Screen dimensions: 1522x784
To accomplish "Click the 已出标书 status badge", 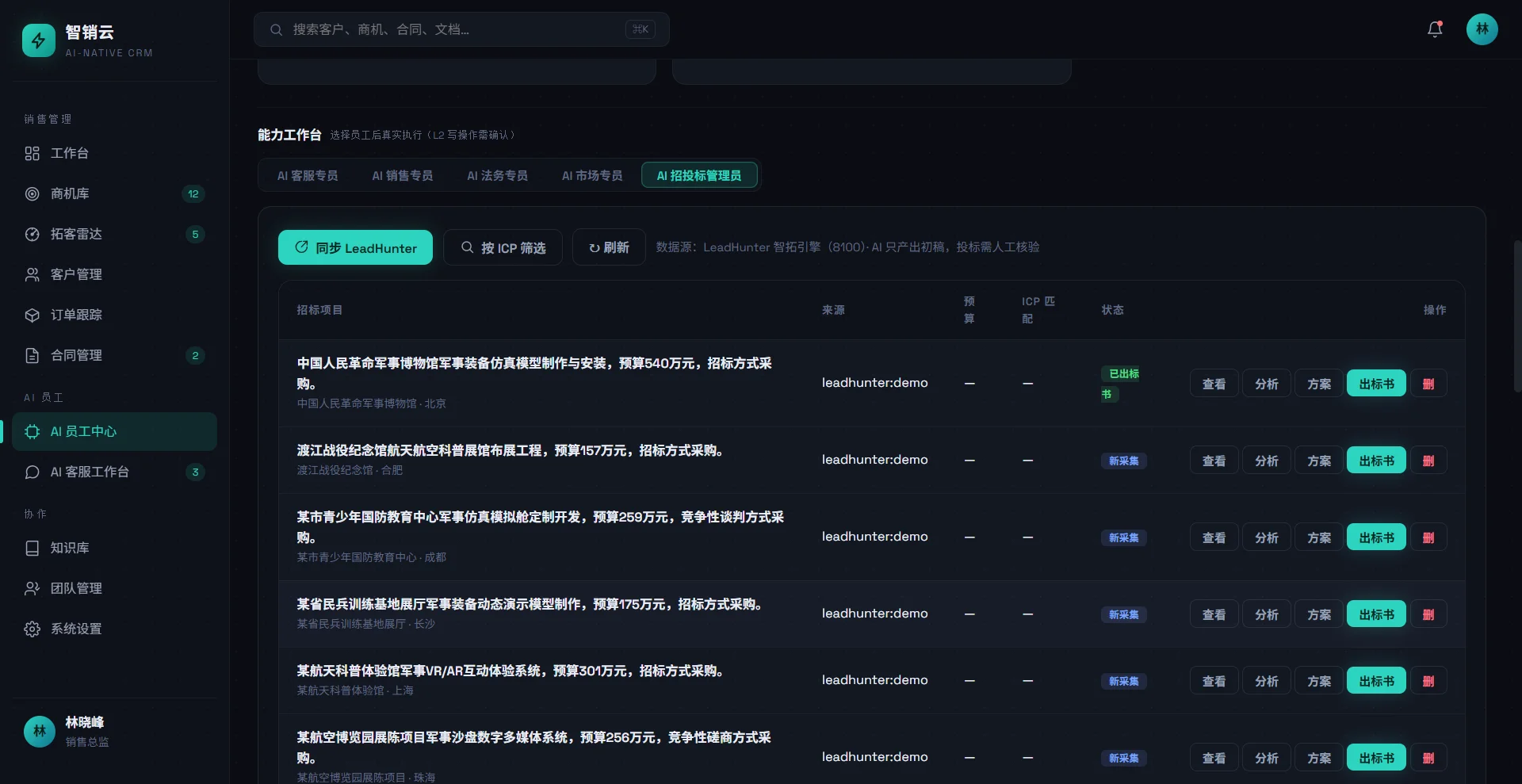I will pyautogui.click(x=1121, y=384).
